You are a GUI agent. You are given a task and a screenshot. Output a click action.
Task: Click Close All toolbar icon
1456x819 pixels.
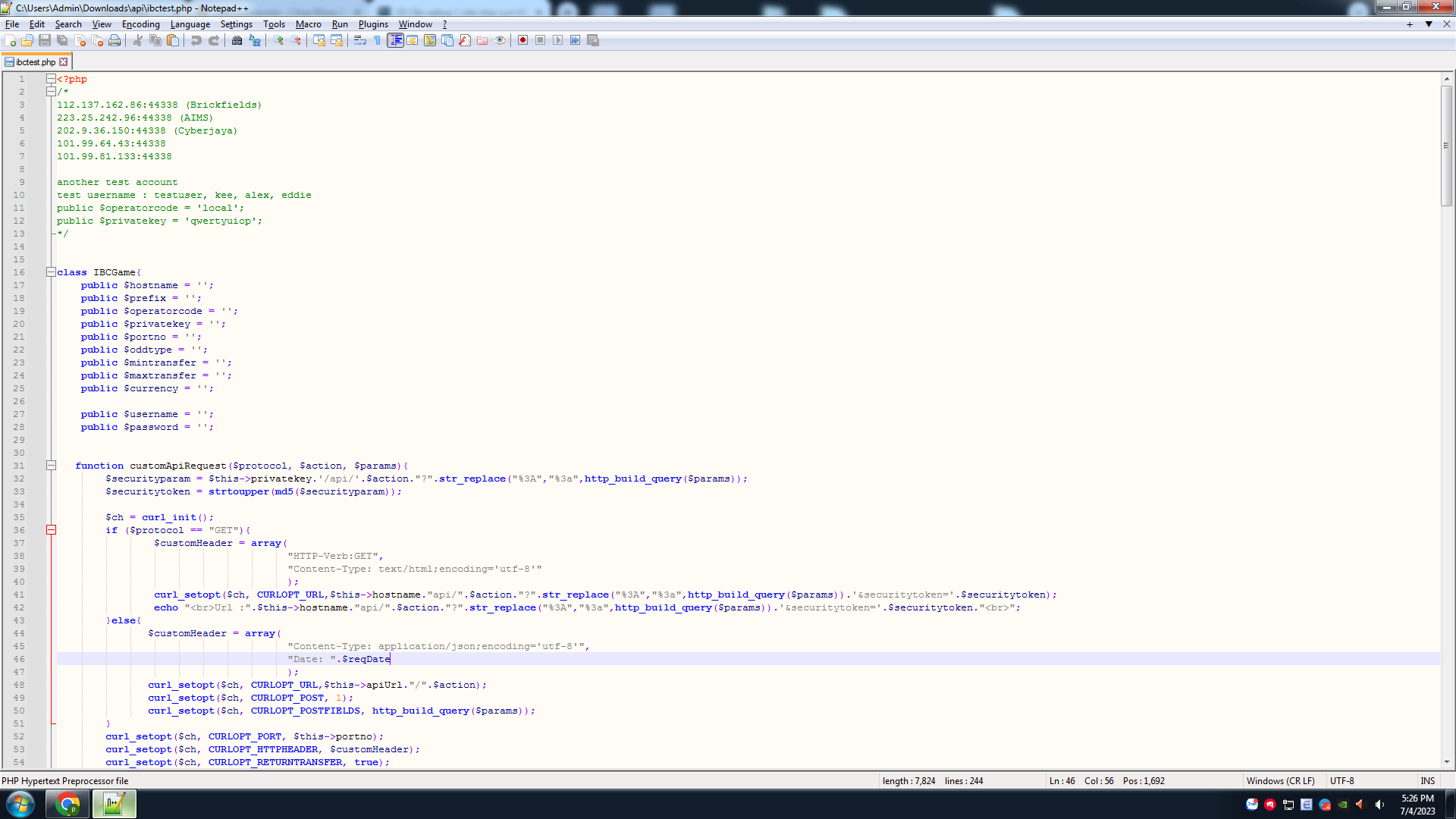point(97,40)
